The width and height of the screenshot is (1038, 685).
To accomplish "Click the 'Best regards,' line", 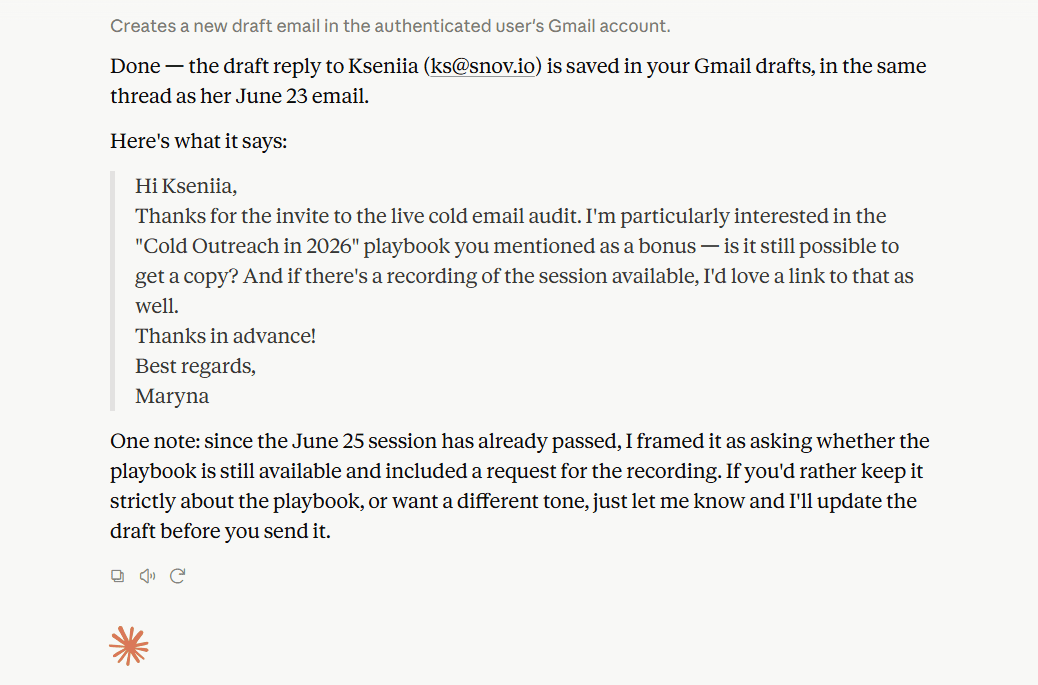I will point(195,366).
